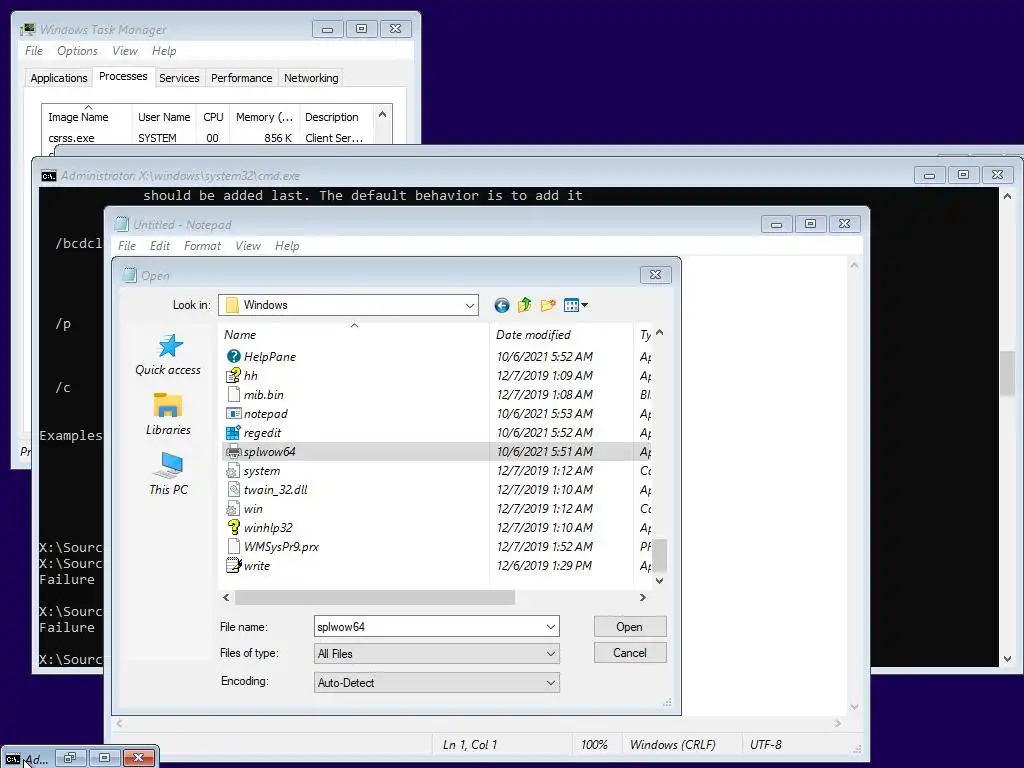Open Notepad File menu

click(127, 246)
